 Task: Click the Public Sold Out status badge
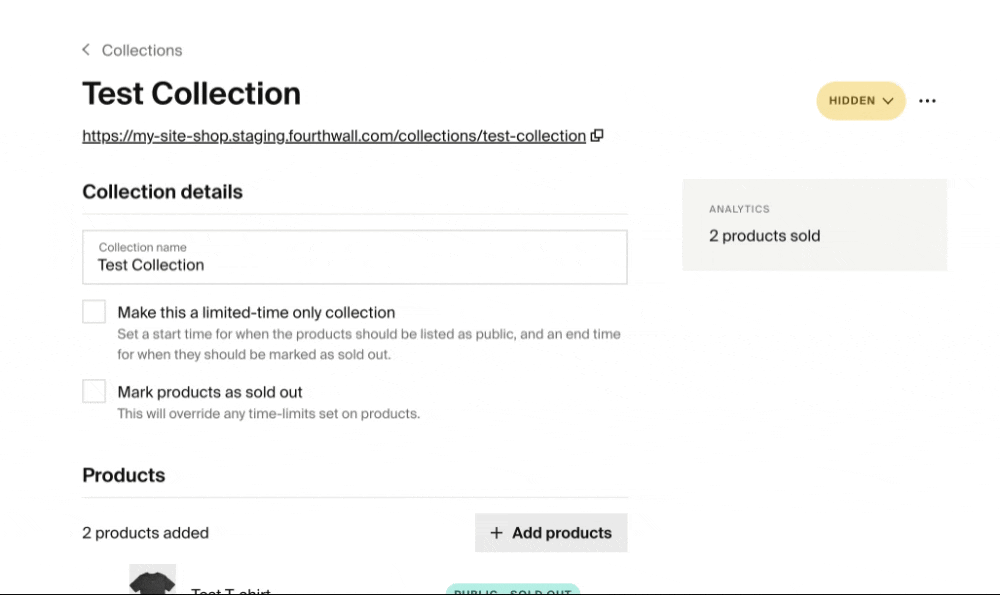[513, 589]
